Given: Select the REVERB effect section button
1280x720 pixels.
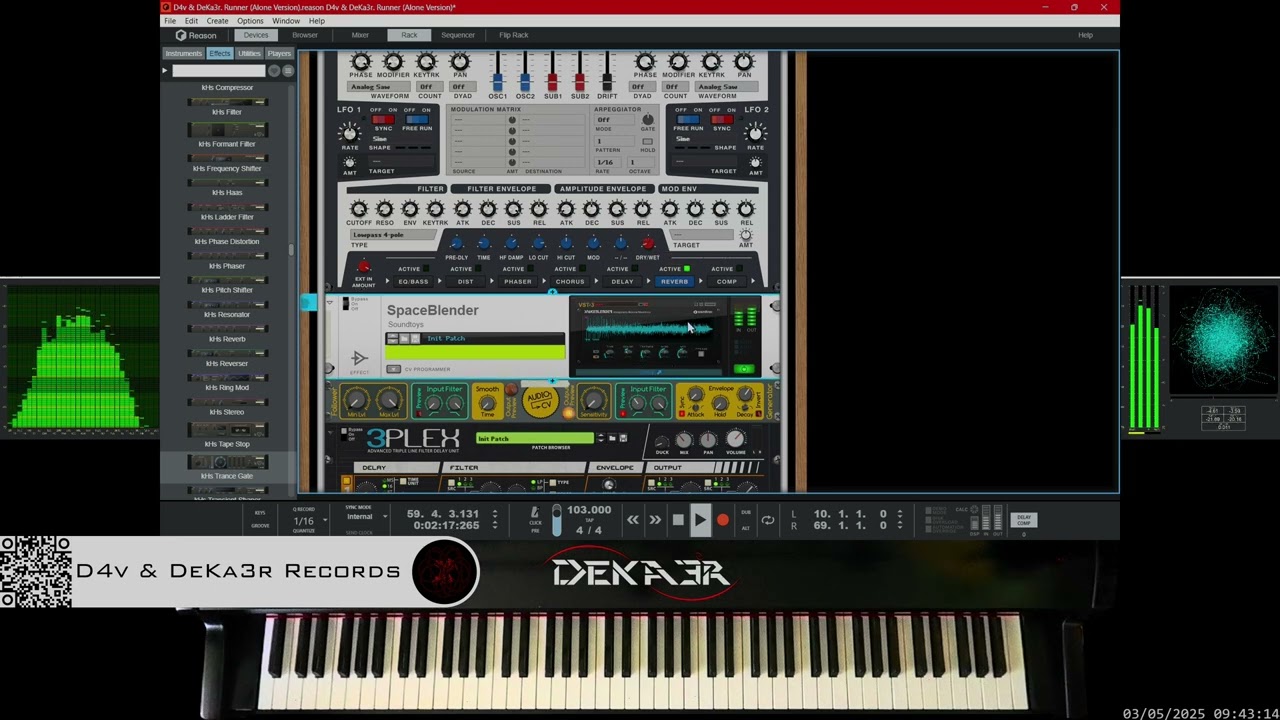Looking at the screenshot, I should tap(674, 281).
